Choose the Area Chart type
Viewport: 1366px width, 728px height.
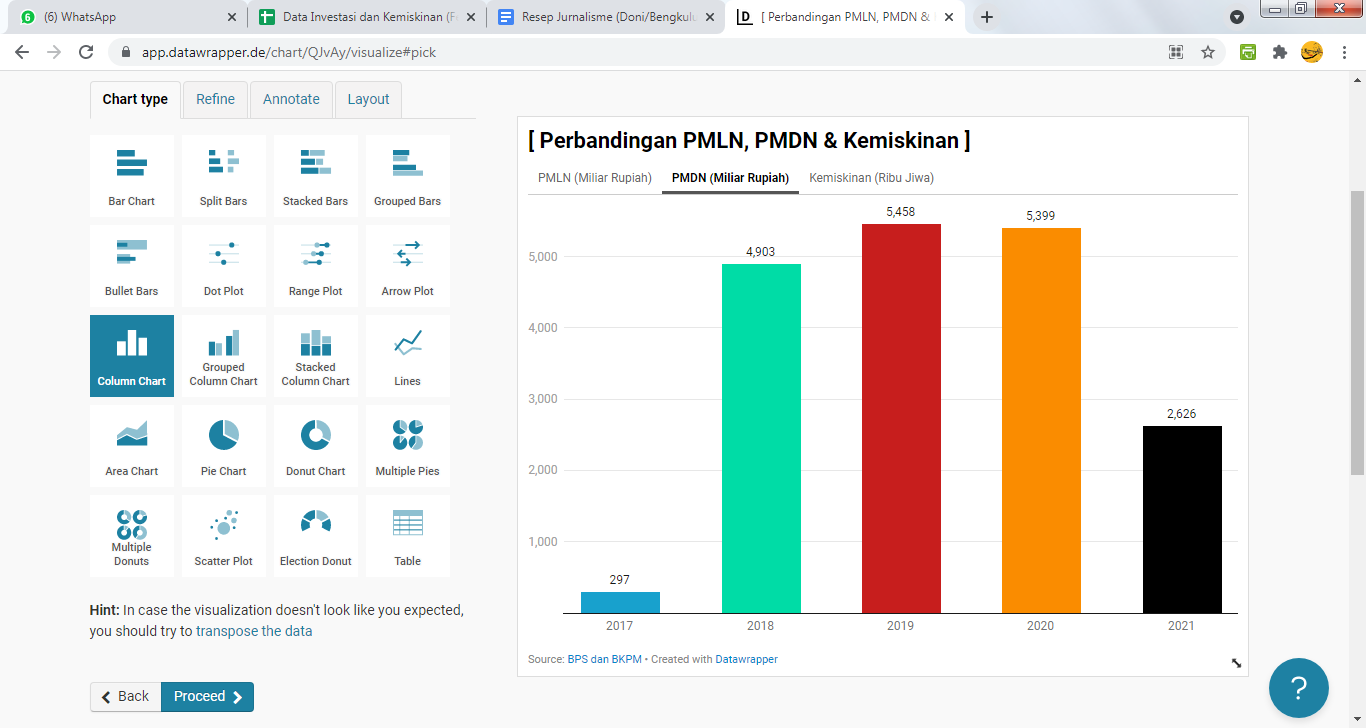132,446
